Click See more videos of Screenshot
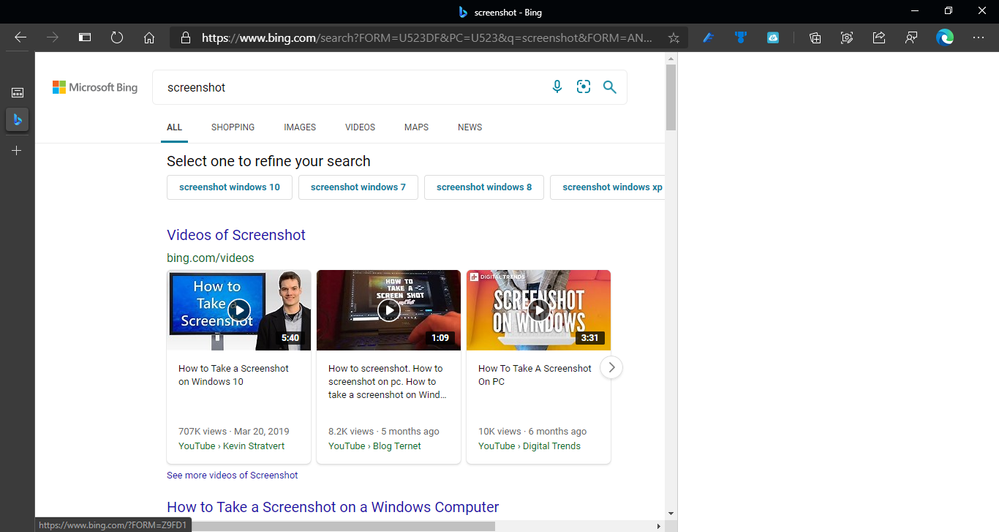Viewport: 999px width, 532px height. click(232, 475)
